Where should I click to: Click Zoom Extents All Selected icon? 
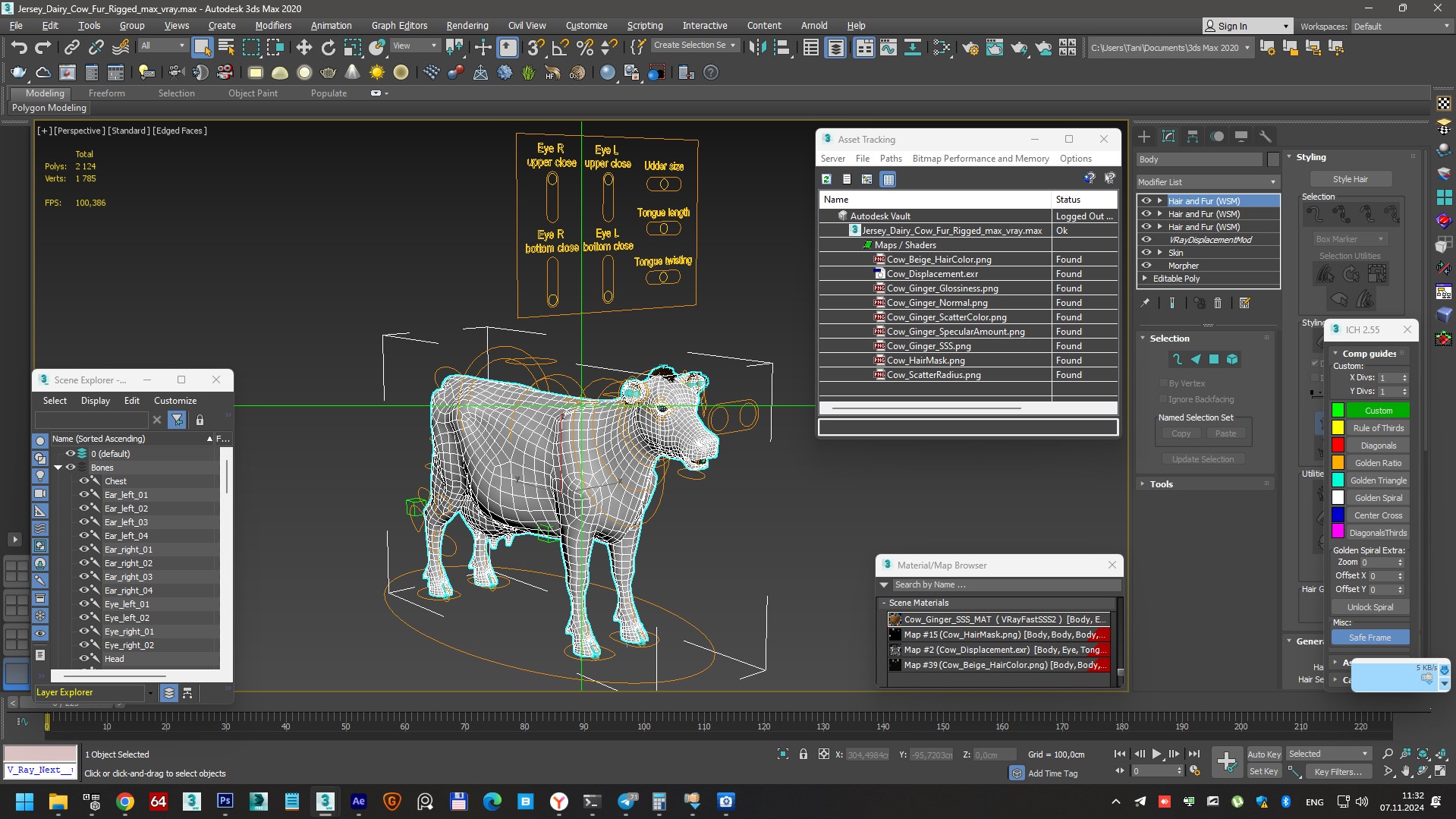1440,754
